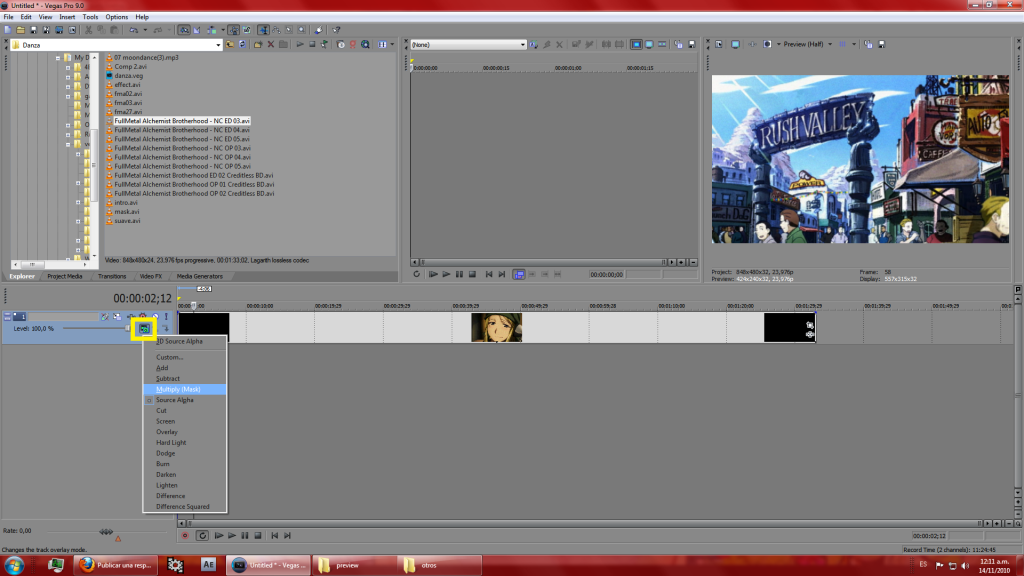Delete the selected file in Explorer
The width and height of the screenshot is (1024, 576).
pyautogui.click(x=270, y=45)
